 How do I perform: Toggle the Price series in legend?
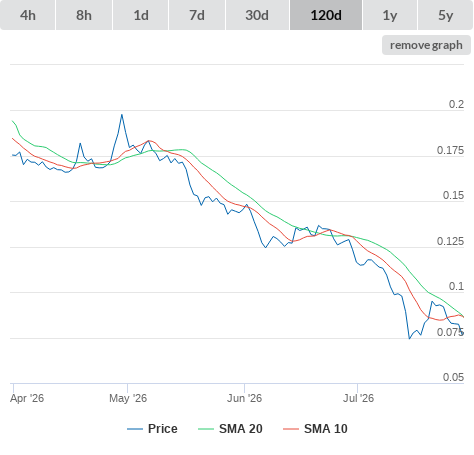coord(162,429)
